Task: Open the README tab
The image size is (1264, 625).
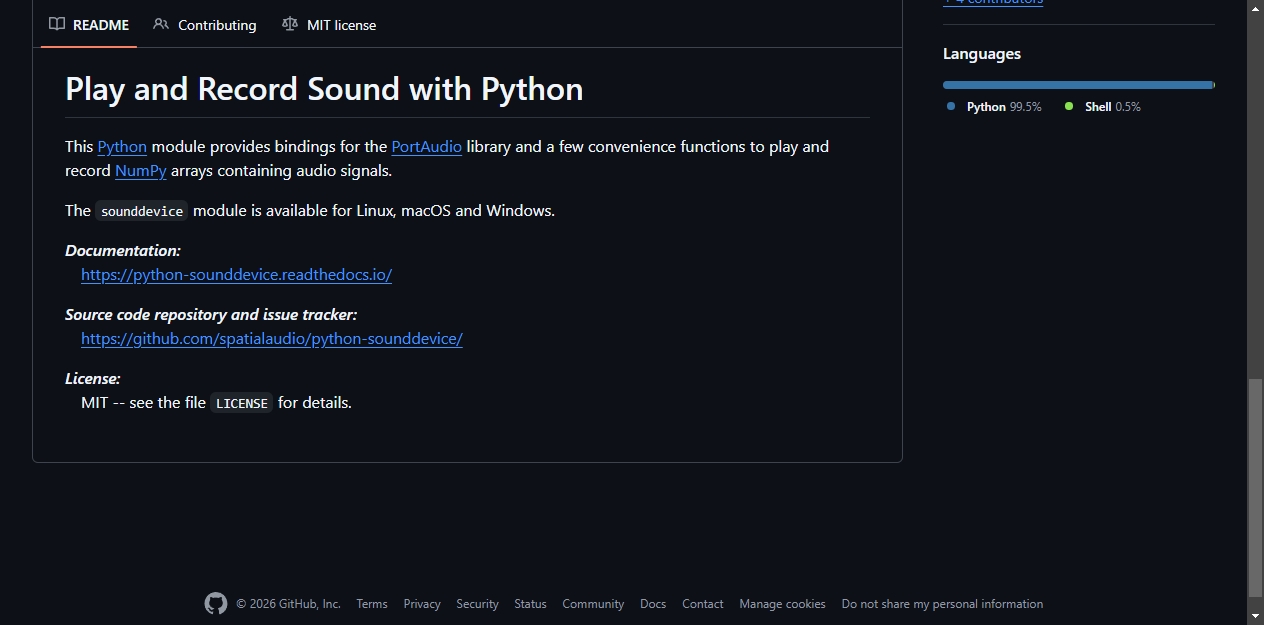Action: tap(89, 25)
